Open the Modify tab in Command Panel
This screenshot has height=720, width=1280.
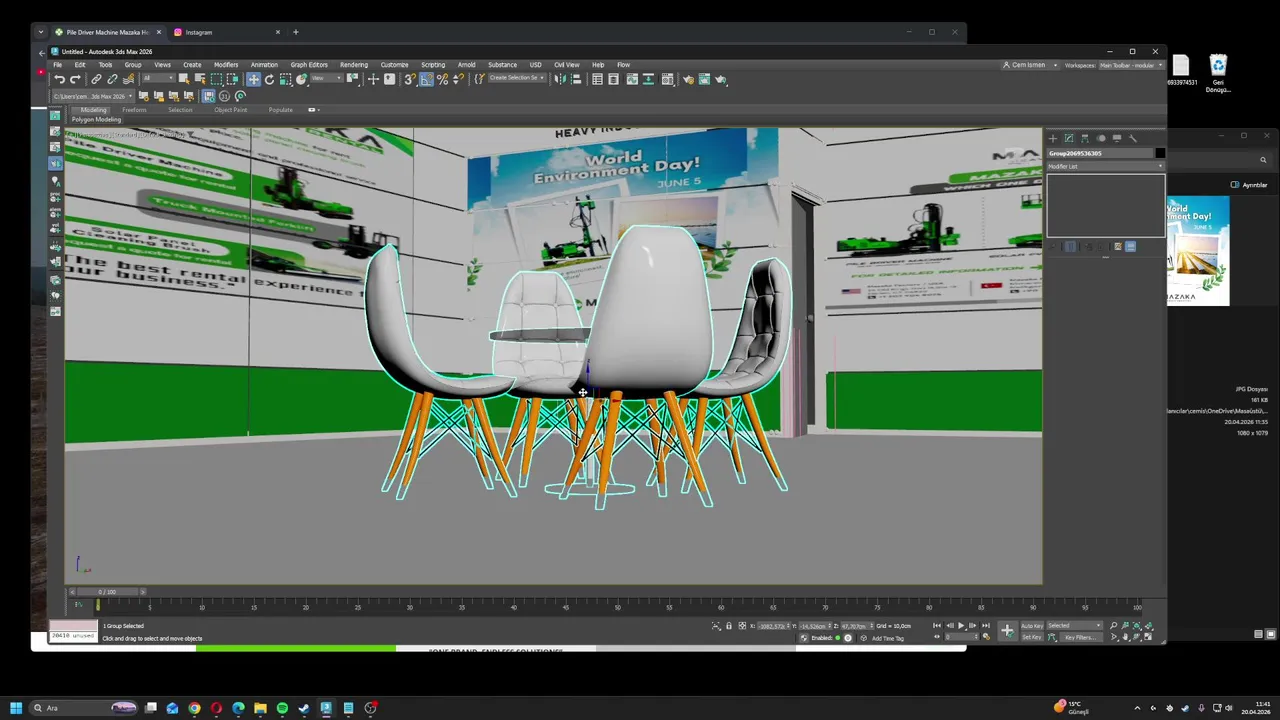tap(1068, 138)
